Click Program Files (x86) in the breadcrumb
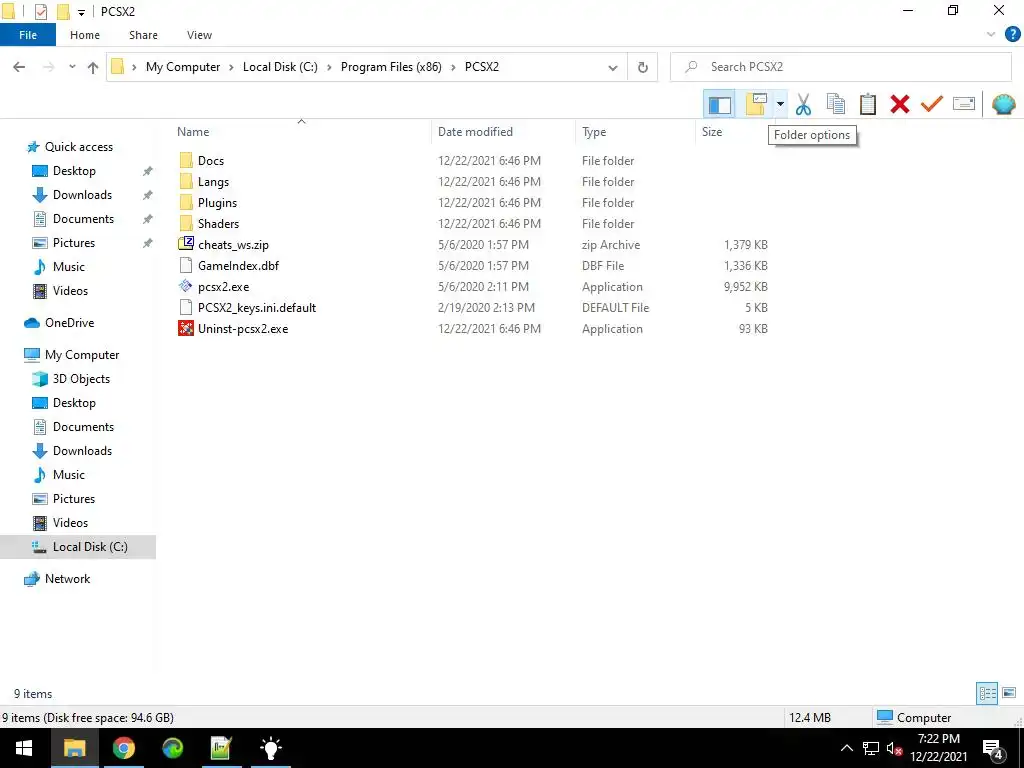 [391, 67]
